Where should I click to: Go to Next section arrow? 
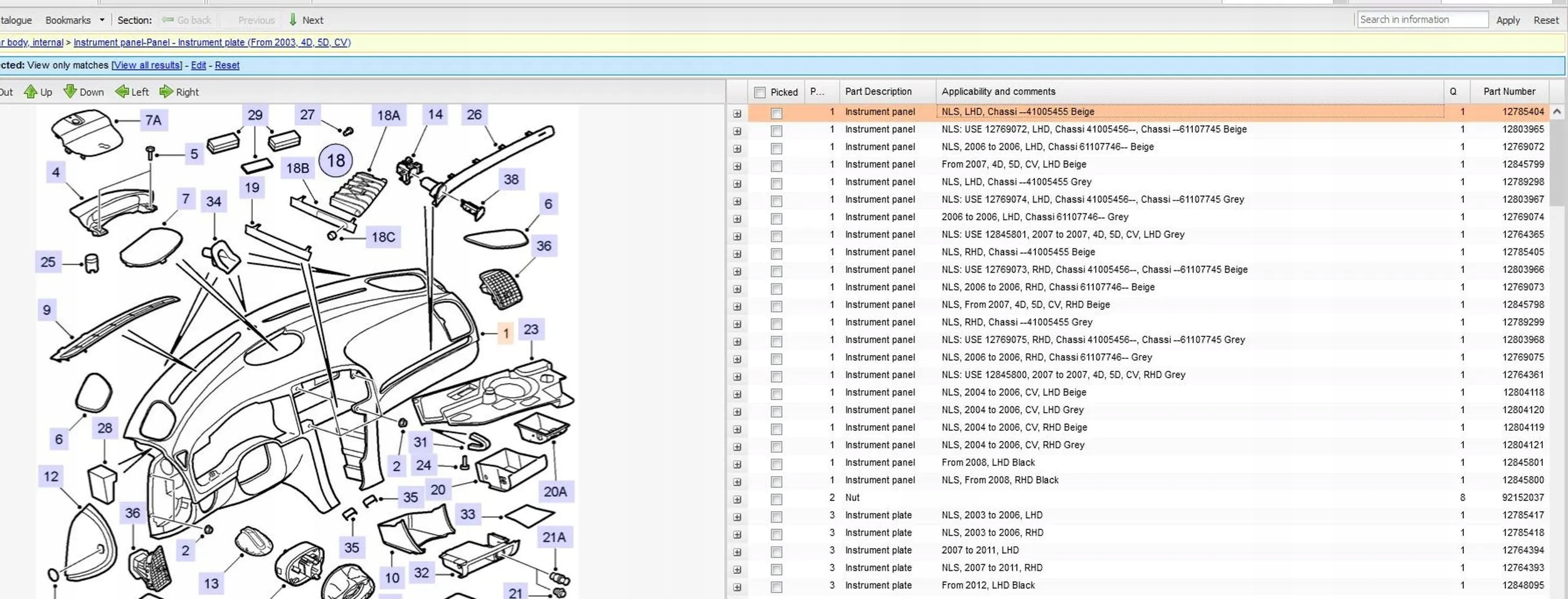[293, 20]
